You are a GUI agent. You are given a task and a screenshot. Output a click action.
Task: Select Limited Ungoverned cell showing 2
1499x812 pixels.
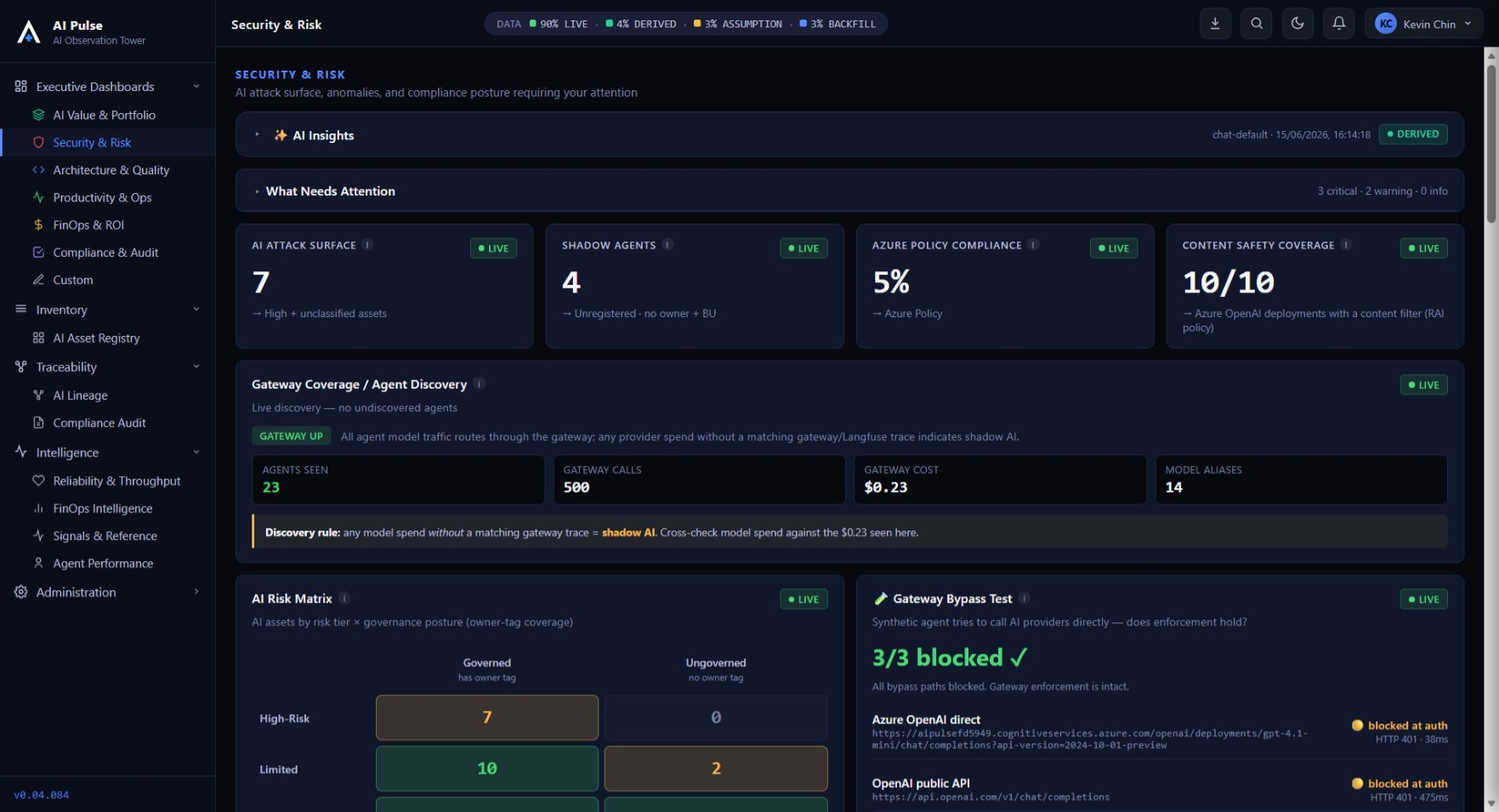[716, 769]
